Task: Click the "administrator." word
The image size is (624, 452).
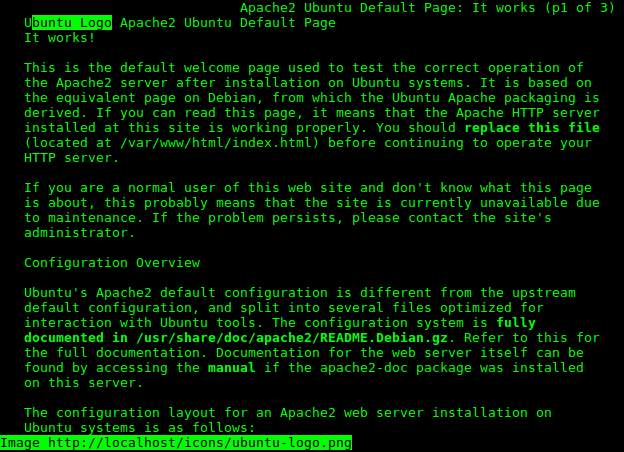Action: [80, 233]
